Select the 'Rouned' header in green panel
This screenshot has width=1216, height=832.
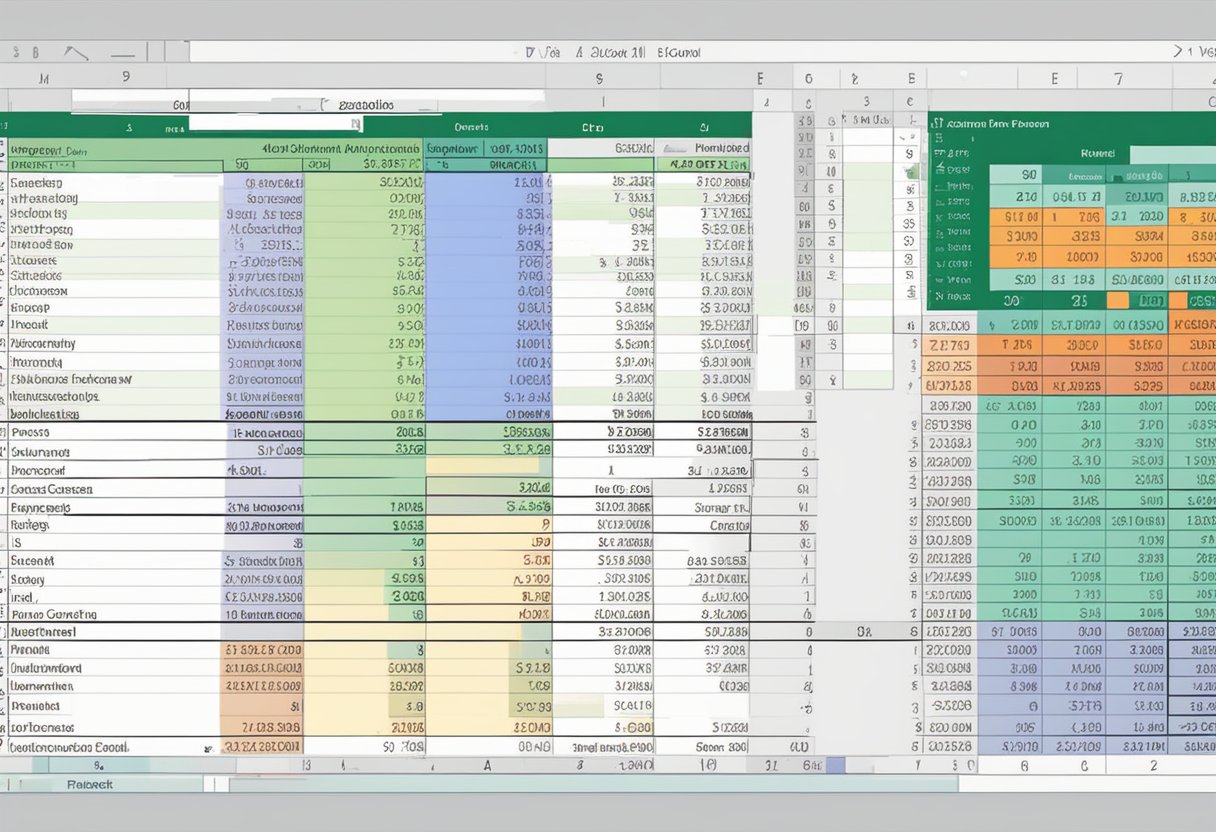point(1097,154)
